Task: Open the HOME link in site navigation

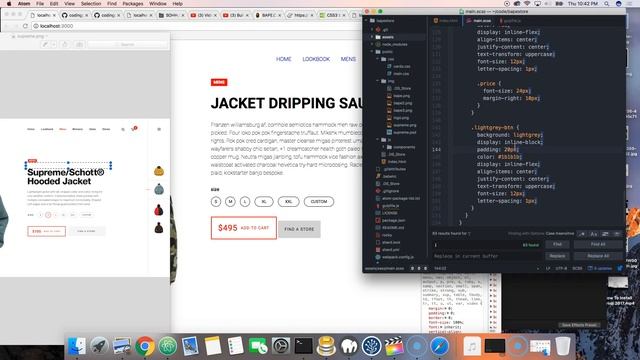Action: point(284,59)
